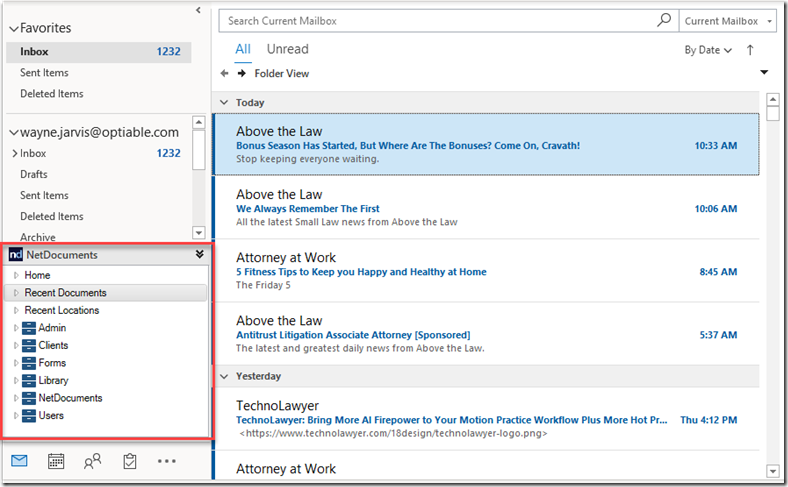Click the Clients cabinet icon
Viewport: 788px width, 487px height.
pos(29,345)
